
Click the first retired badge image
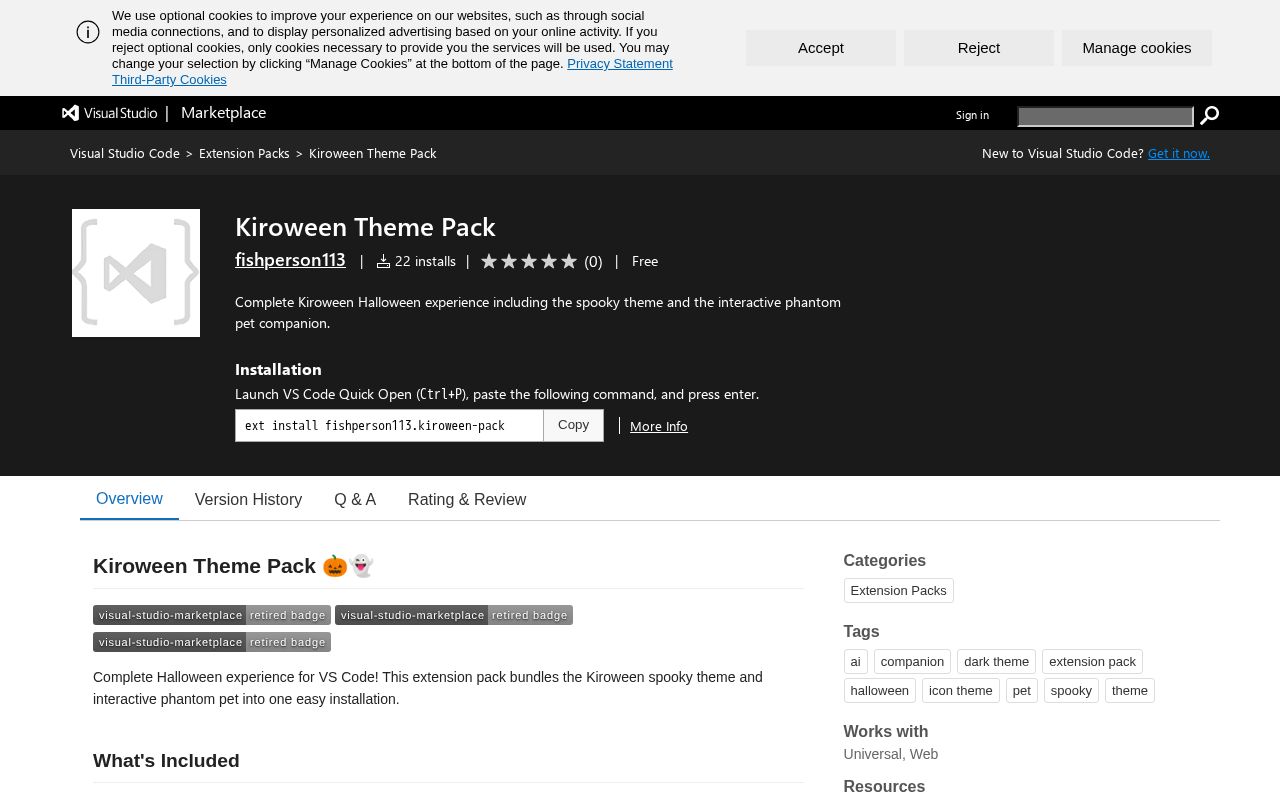pyautogui.click(x=212, y=615)
